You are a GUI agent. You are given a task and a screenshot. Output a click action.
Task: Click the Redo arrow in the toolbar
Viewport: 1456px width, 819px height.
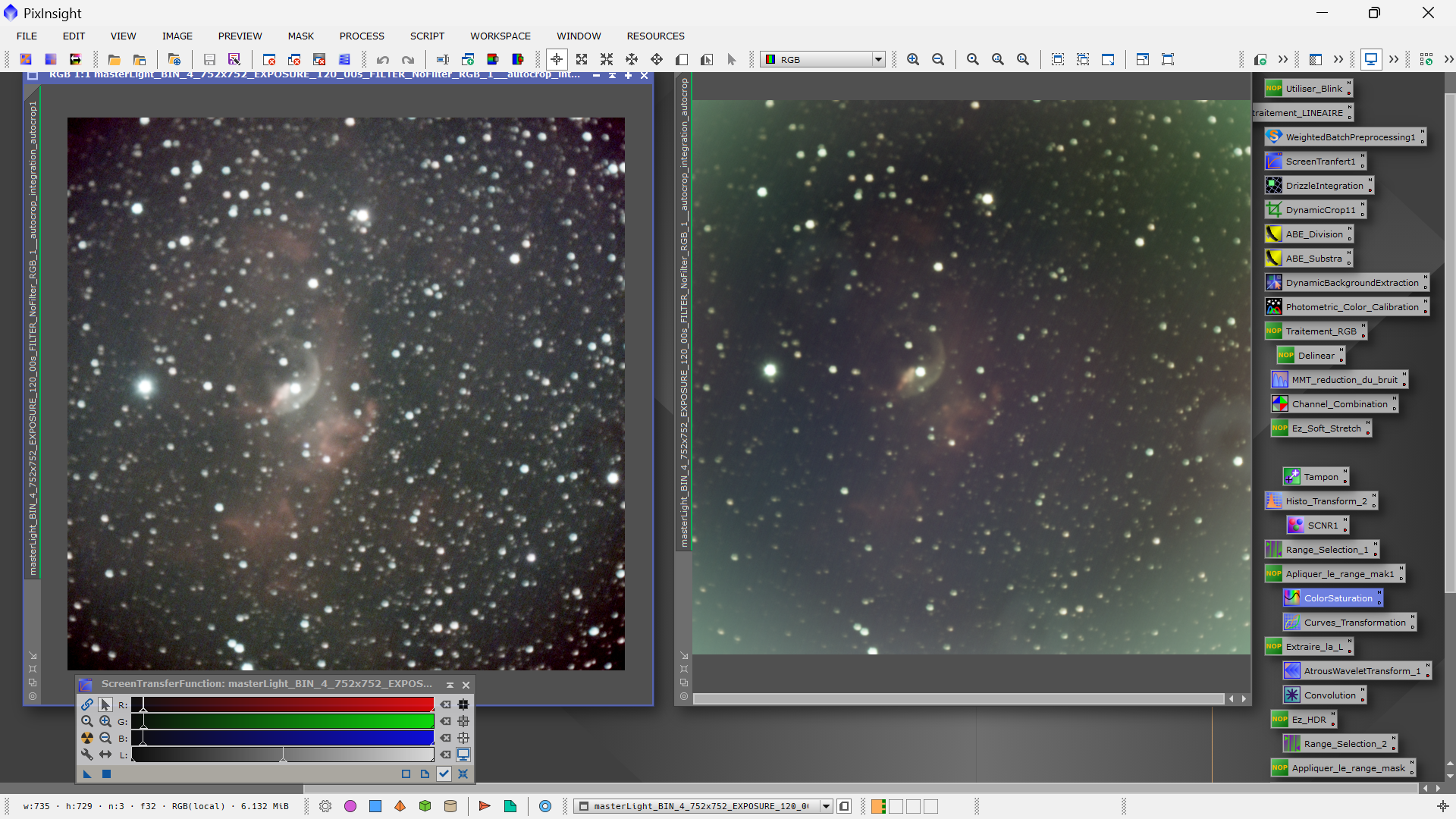click(x=408, y=59)
